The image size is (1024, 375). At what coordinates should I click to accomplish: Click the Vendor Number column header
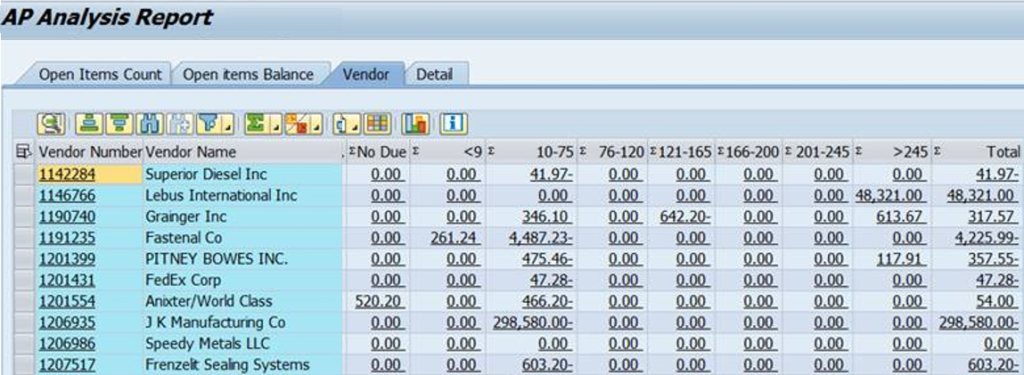point(89,152)
